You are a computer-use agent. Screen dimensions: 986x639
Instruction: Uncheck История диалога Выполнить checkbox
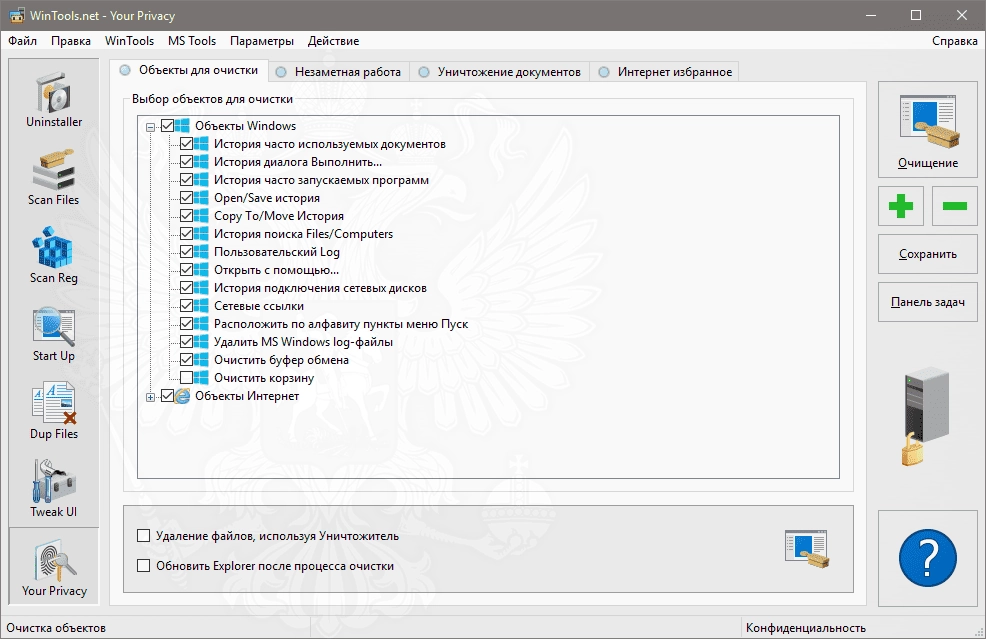(186, 162)
